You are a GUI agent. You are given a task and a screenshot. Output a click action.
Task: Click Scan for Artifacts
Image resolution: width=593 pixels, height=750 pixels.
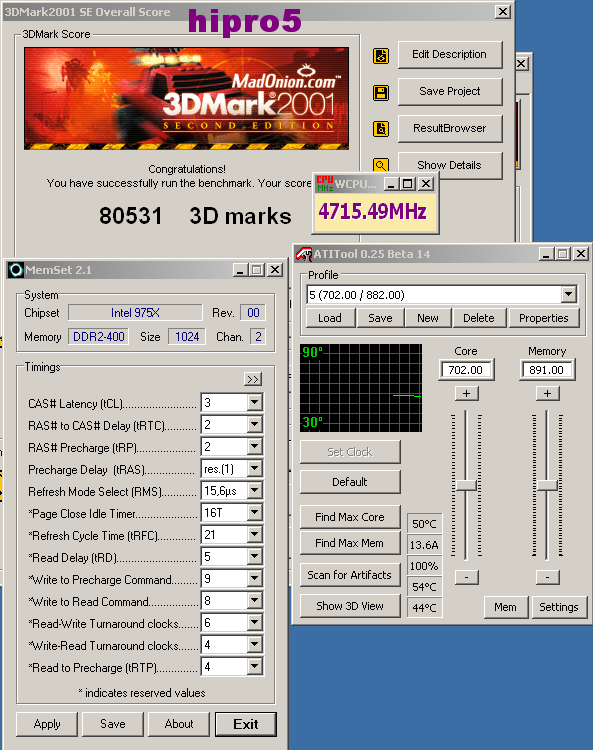[350, 575]
